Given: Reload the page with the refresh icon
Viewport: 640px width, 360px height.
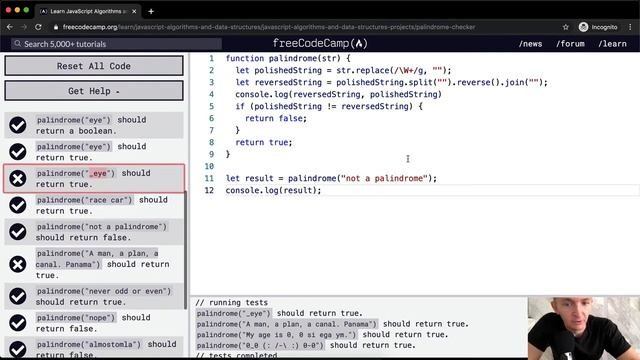Looking at the screenshot, I should (x=38, y=27).
